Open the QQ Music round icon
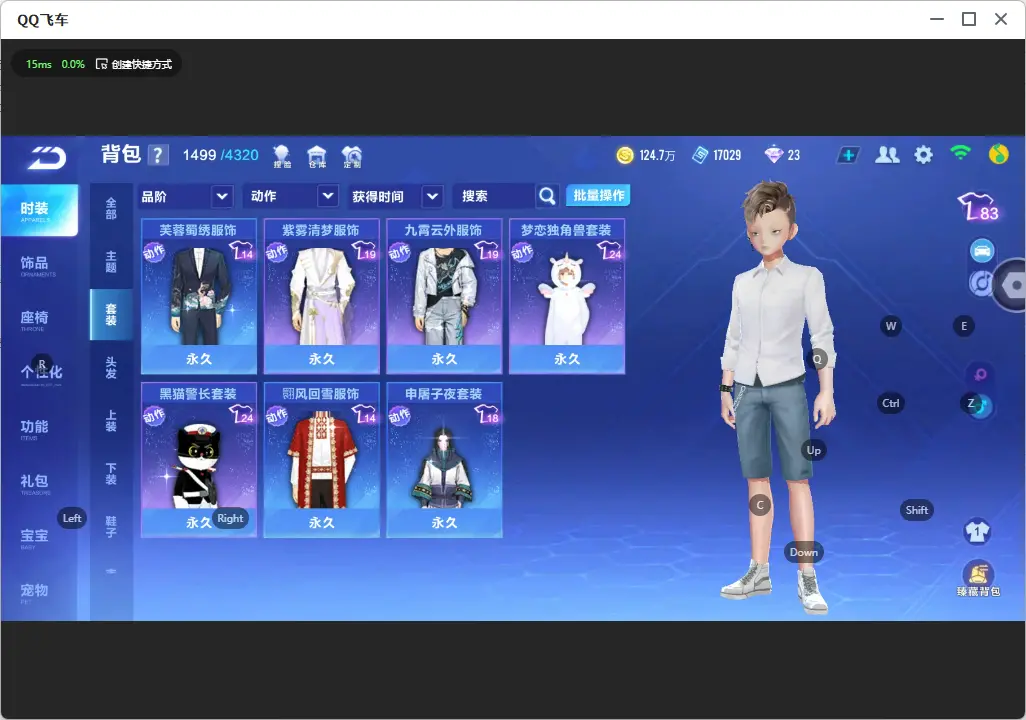The image size is (1026, 720). point(999,154)
